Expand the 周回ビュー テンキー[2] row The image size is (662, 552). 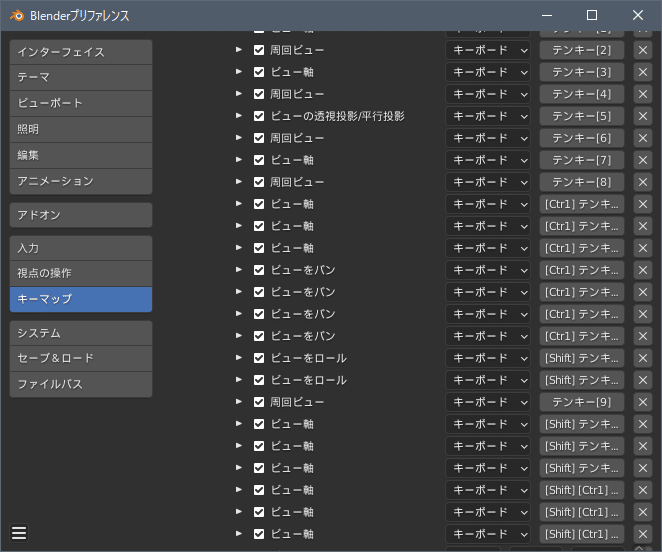pyautogui.click(x=239, y=50)
